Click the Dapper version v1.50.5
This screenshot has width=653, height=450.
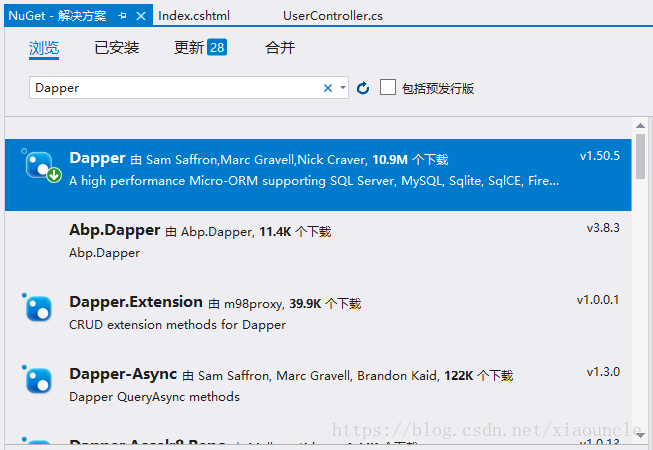[600, 156]
